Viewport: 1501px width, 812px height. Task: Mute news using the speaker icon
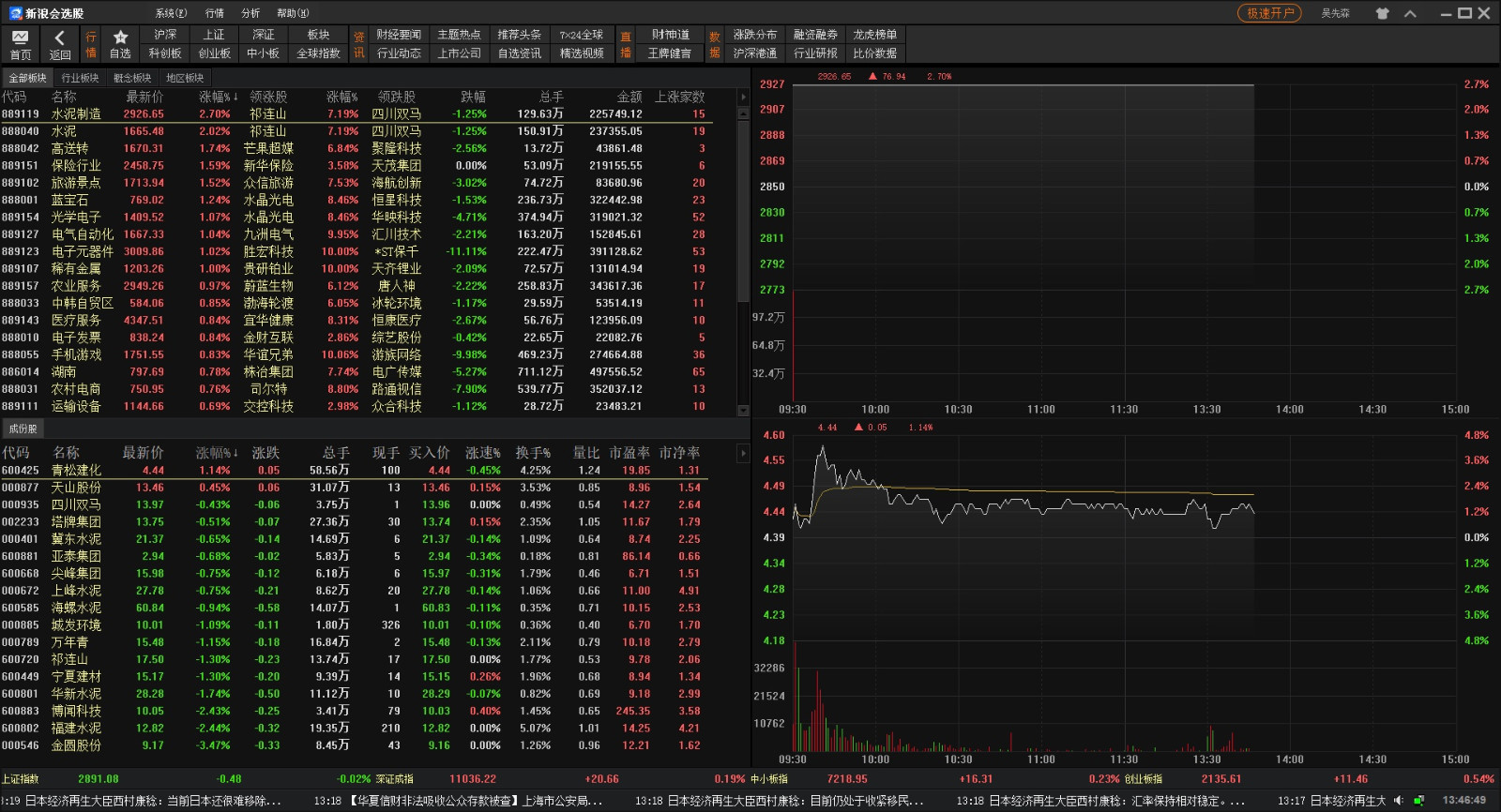(x=1399, y=801)
